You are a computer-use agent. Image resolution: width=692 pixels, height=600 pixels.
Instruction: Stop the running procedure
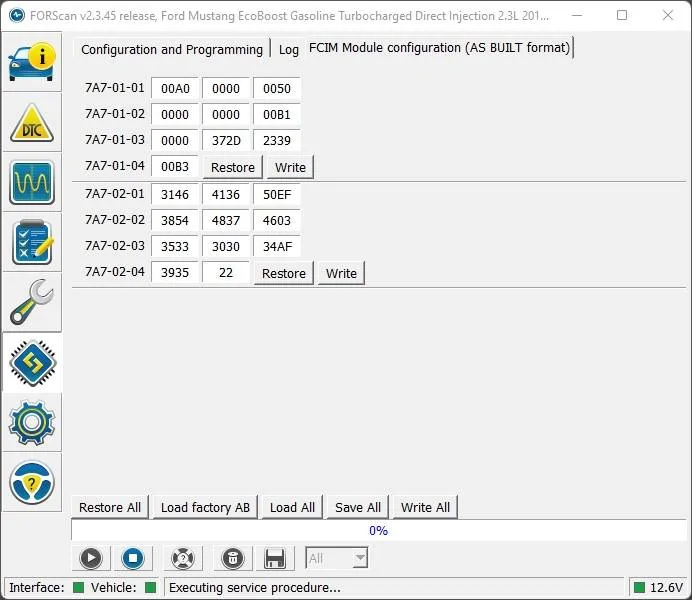point(133,558)
